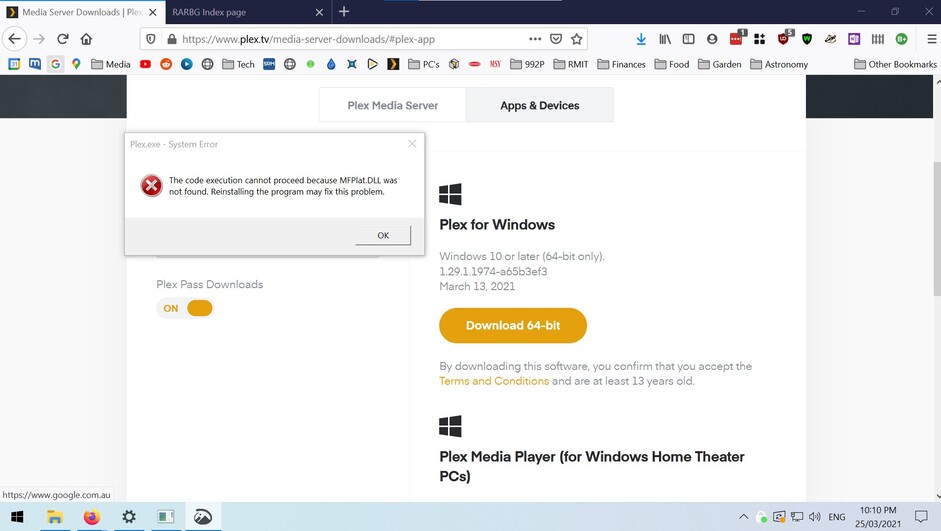Show hidden system tray icons chevron
The height and width of the screenshot is (531, 941).
click(x=743, y=517)
